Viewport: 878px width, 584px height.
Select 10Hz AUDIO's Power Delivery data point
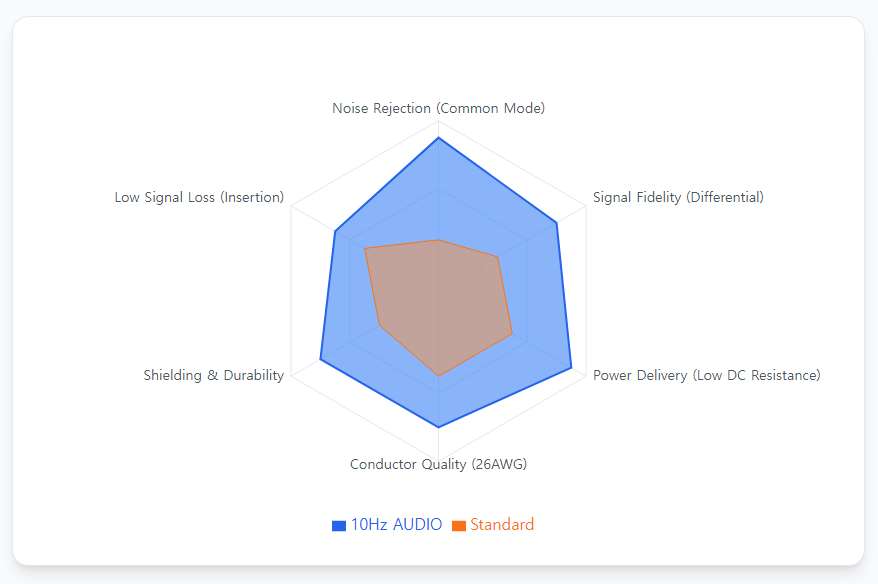571,369
